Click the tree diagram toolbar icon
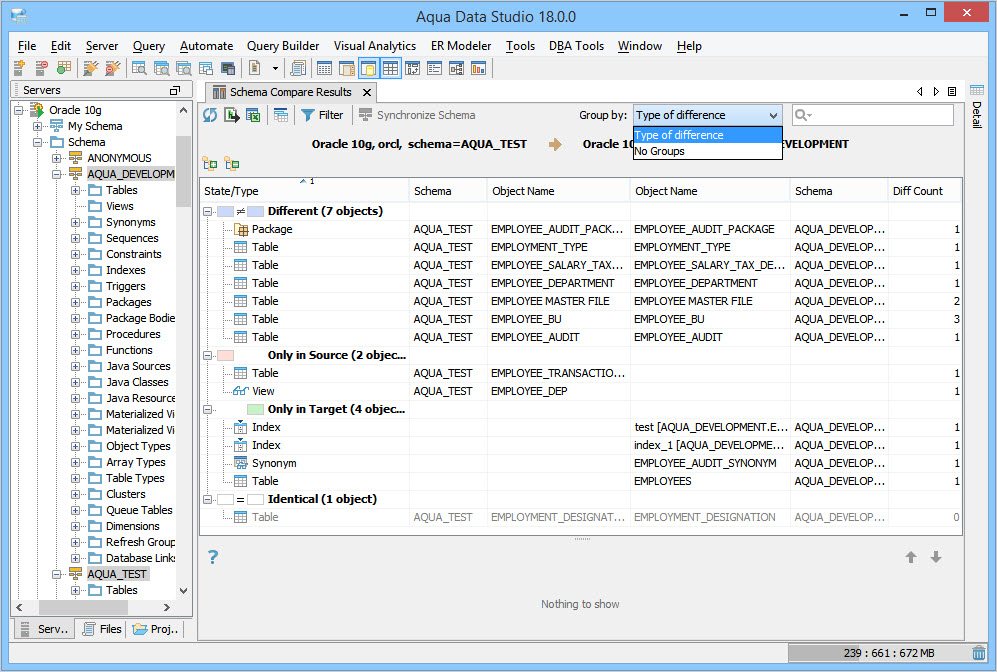This screenshot has height=672, width=997. [x=457, y=67]
